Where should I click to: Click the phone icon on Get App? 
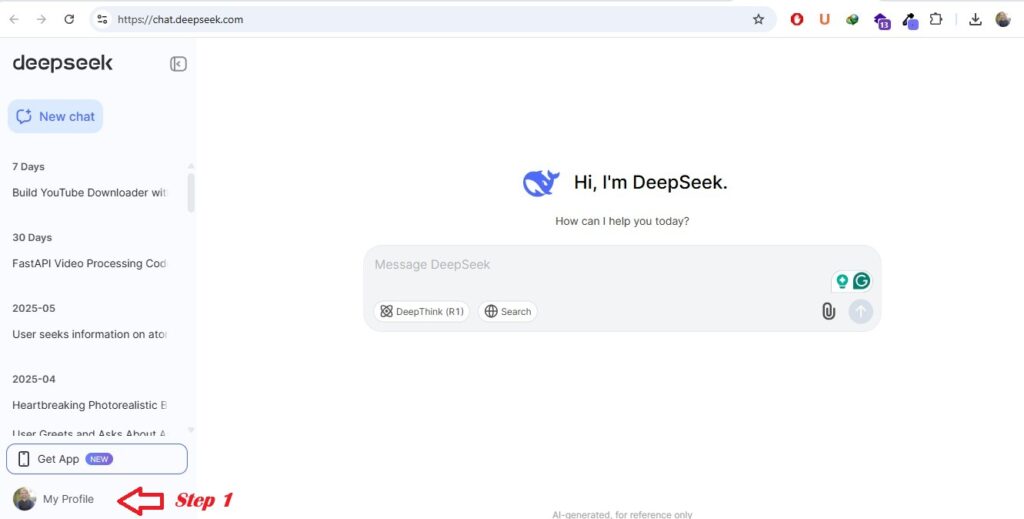24,459
